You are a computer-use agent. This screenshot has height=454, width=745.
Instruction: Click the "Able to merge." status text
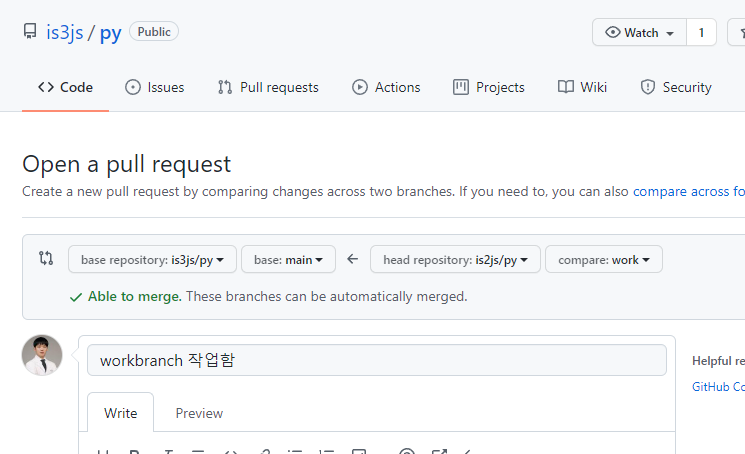coord(135,296)
